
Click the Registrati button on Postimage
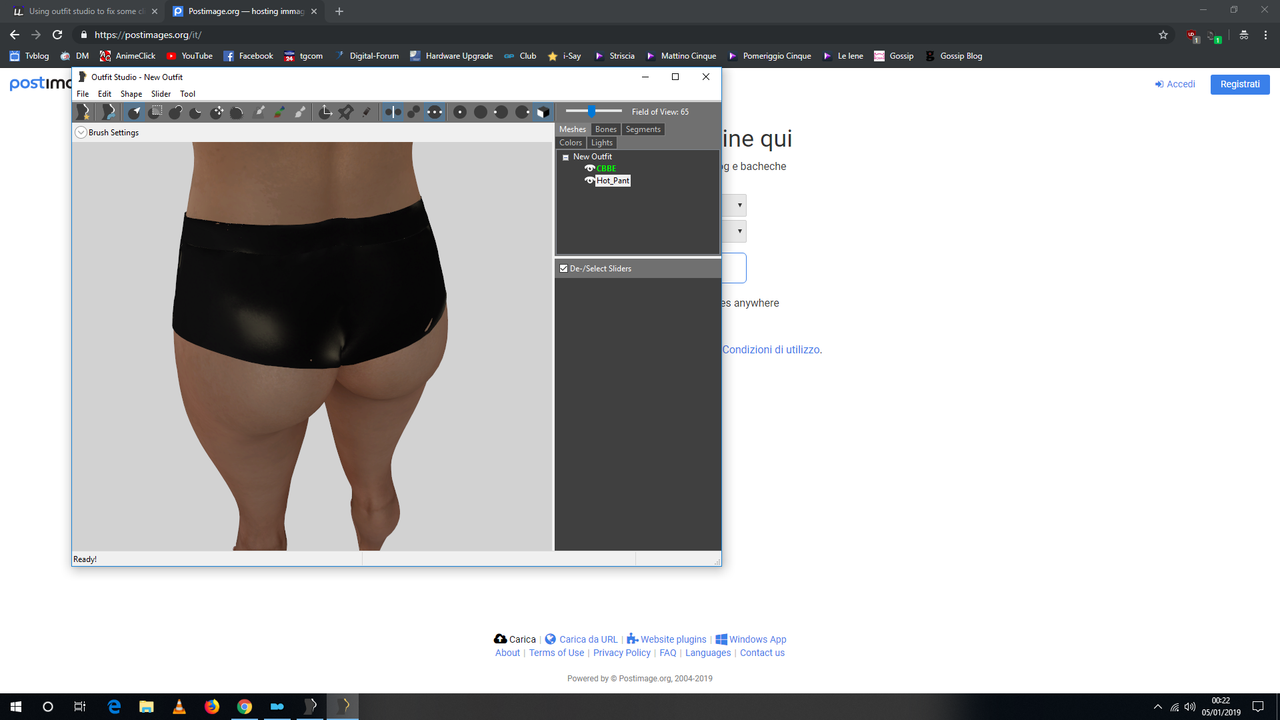[1240, 84]
